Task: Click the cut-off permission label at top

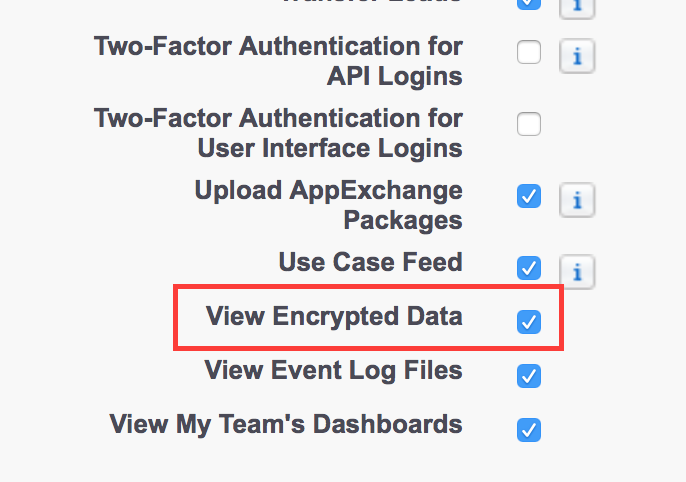Action: coord(371,1)
